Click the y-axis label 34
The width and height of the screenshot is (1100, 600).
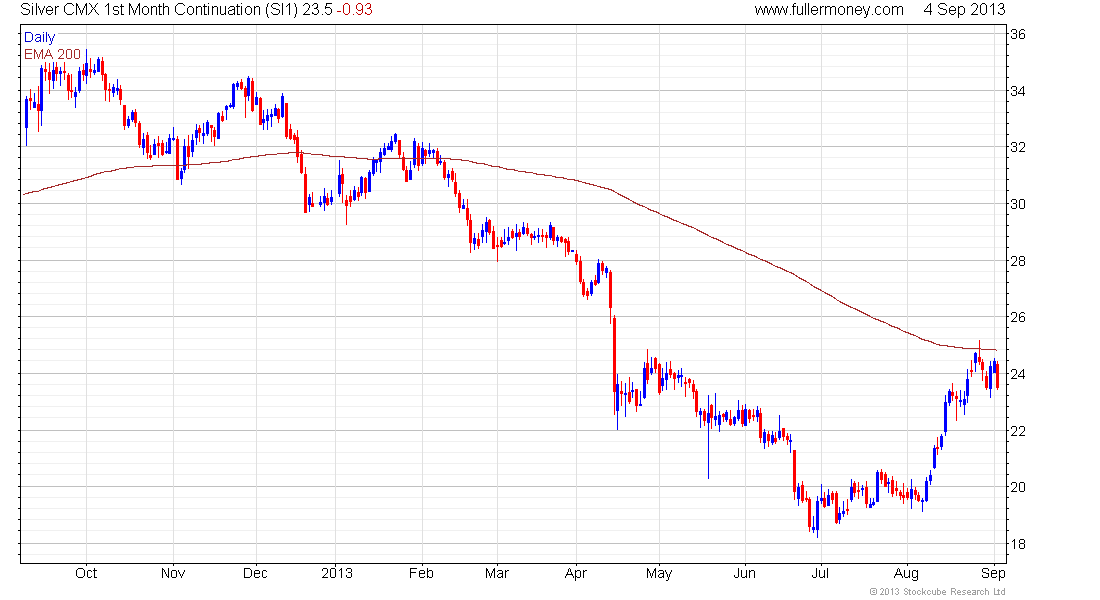(x=1017, y=91)
